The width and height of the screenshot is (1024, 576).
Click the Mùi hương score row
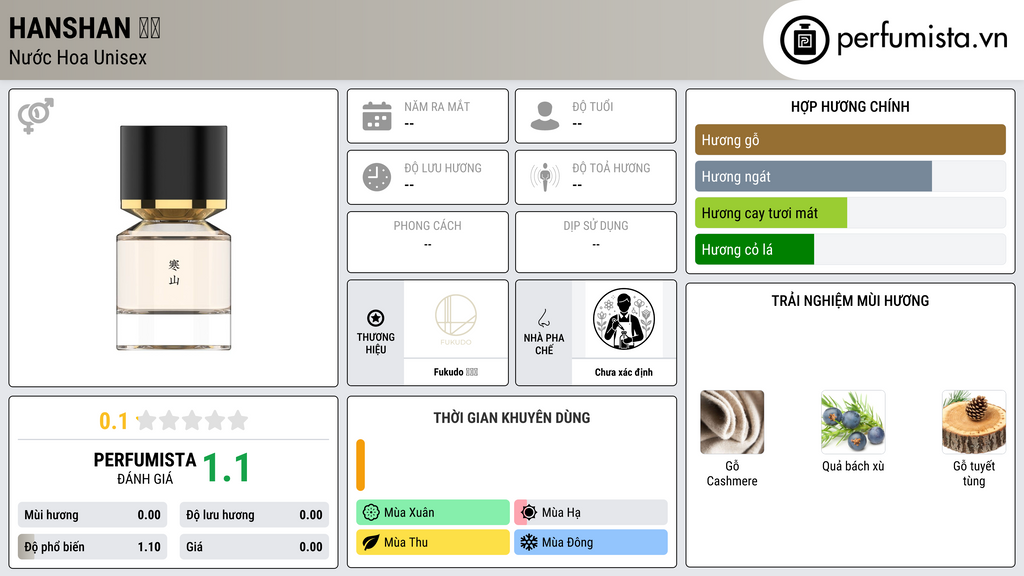93,515
